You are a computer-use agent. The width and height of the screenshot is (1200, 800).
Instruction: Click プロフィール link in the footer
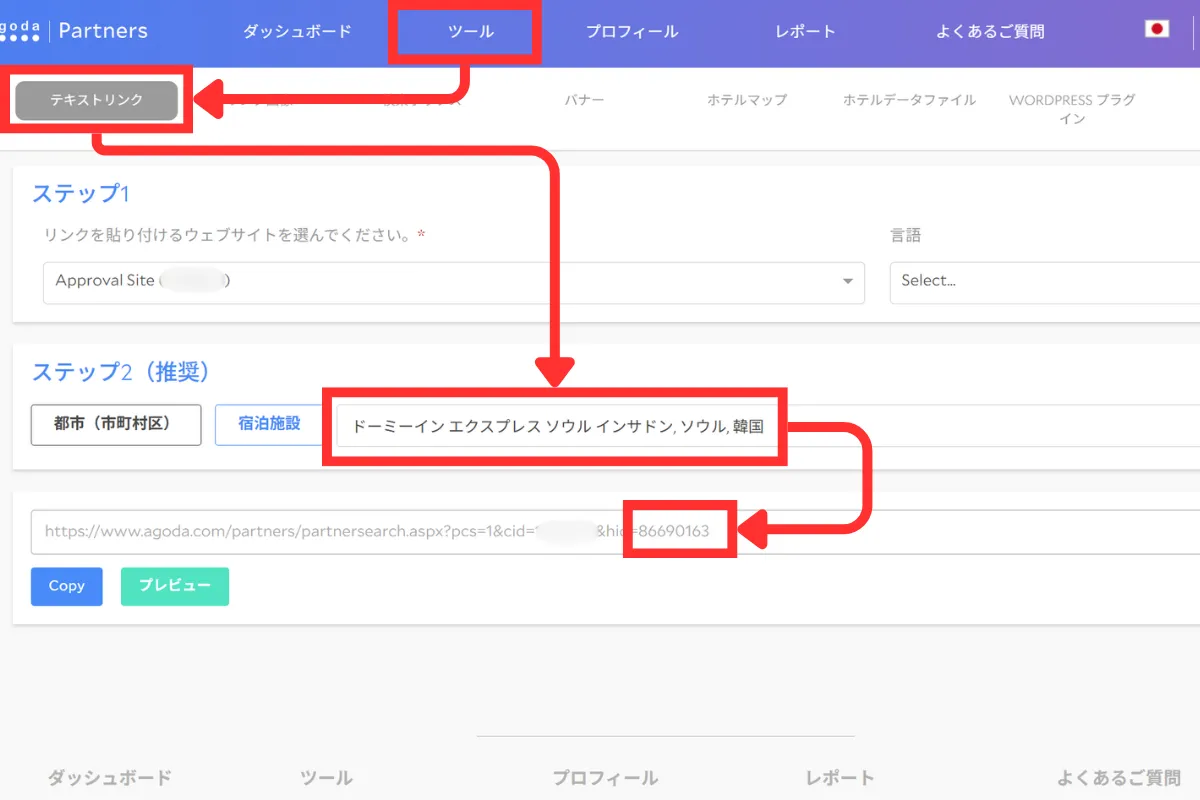click(x=605, y=777)
